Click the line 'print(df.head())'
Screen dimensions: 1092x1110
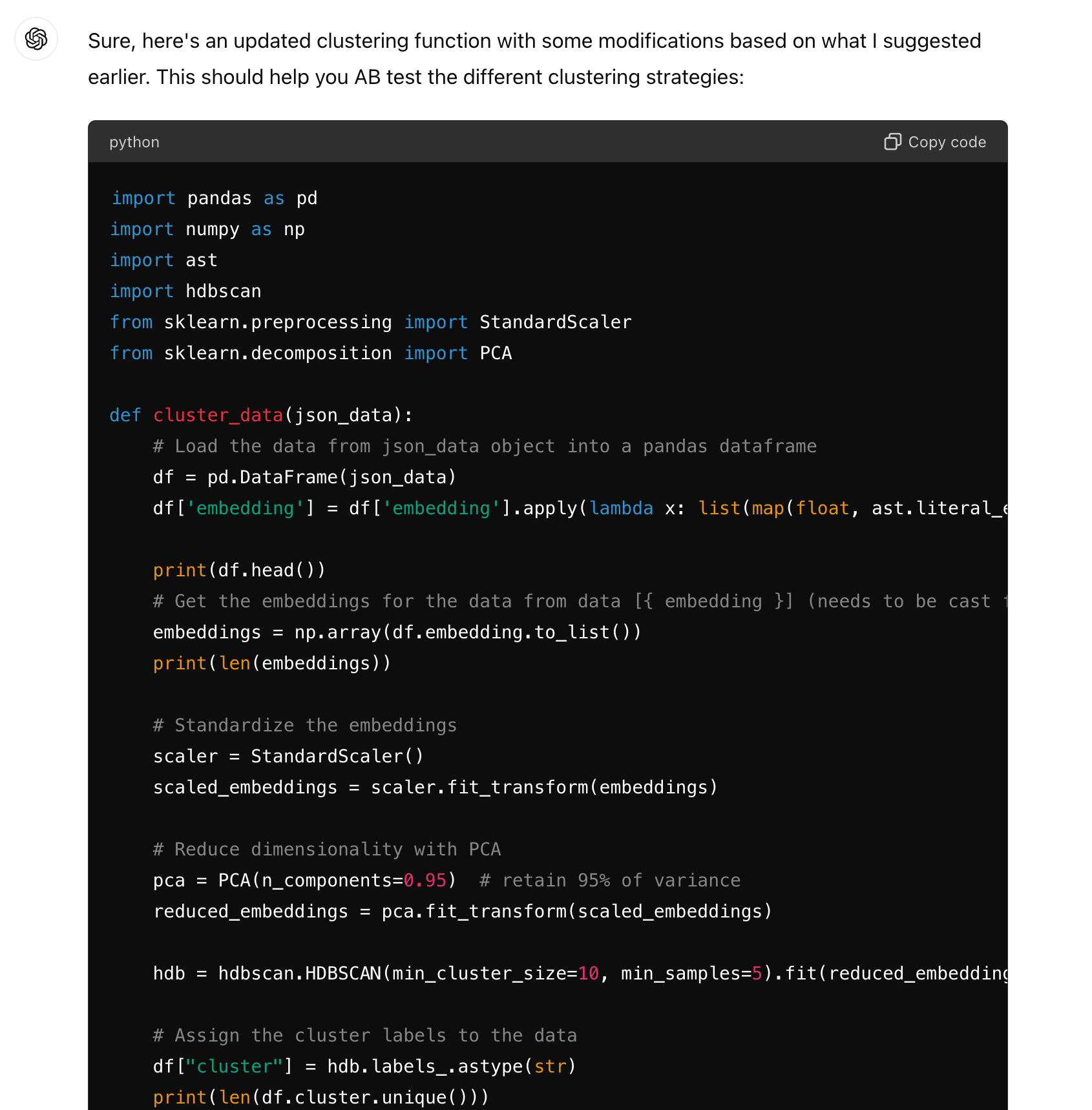point(240,571)
